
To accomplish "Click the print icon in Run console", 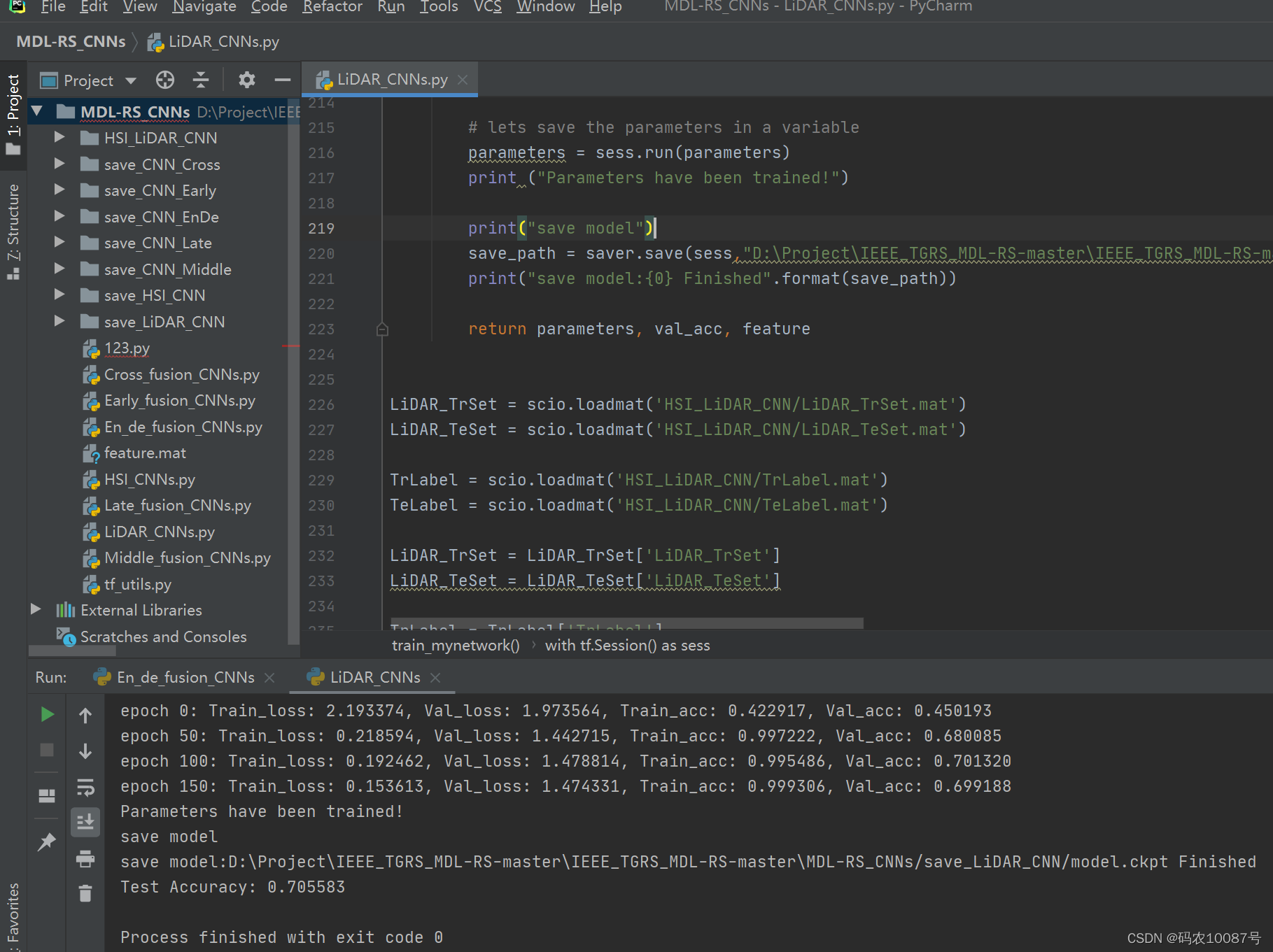I will (x=85, y=858).
